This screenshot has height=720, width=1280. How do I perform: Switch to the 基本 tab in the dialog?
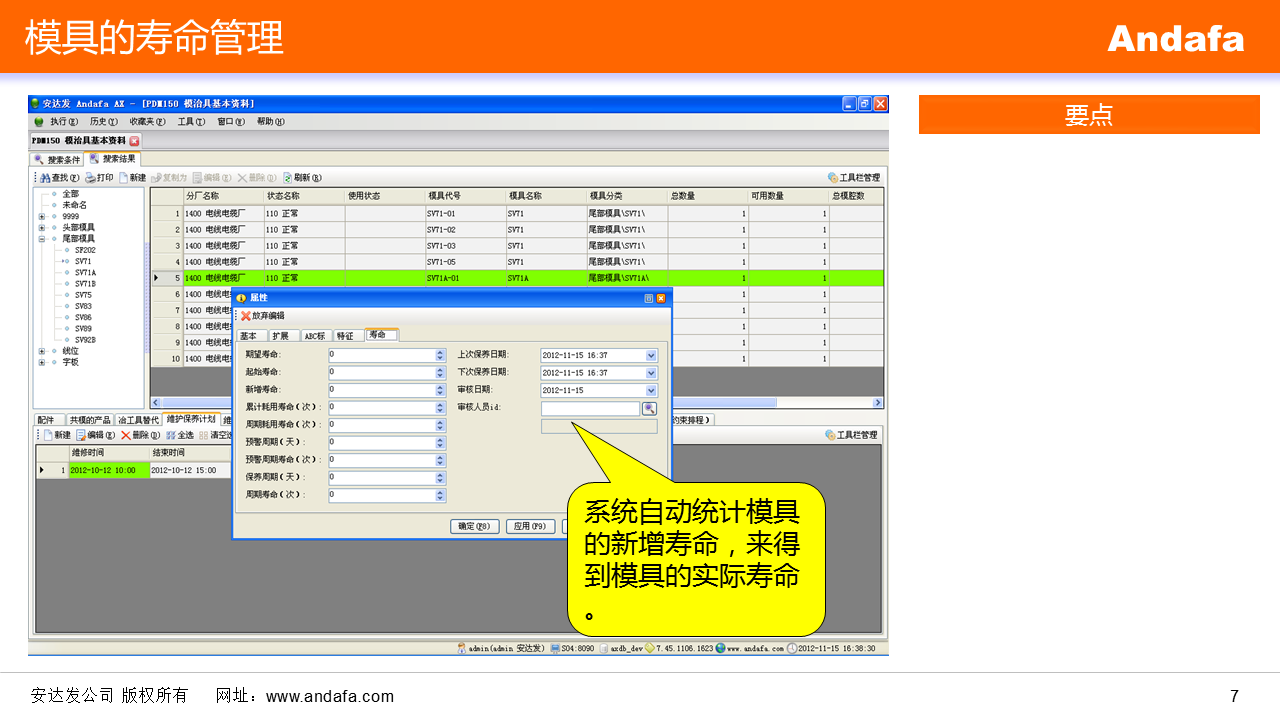coord(249,336)
